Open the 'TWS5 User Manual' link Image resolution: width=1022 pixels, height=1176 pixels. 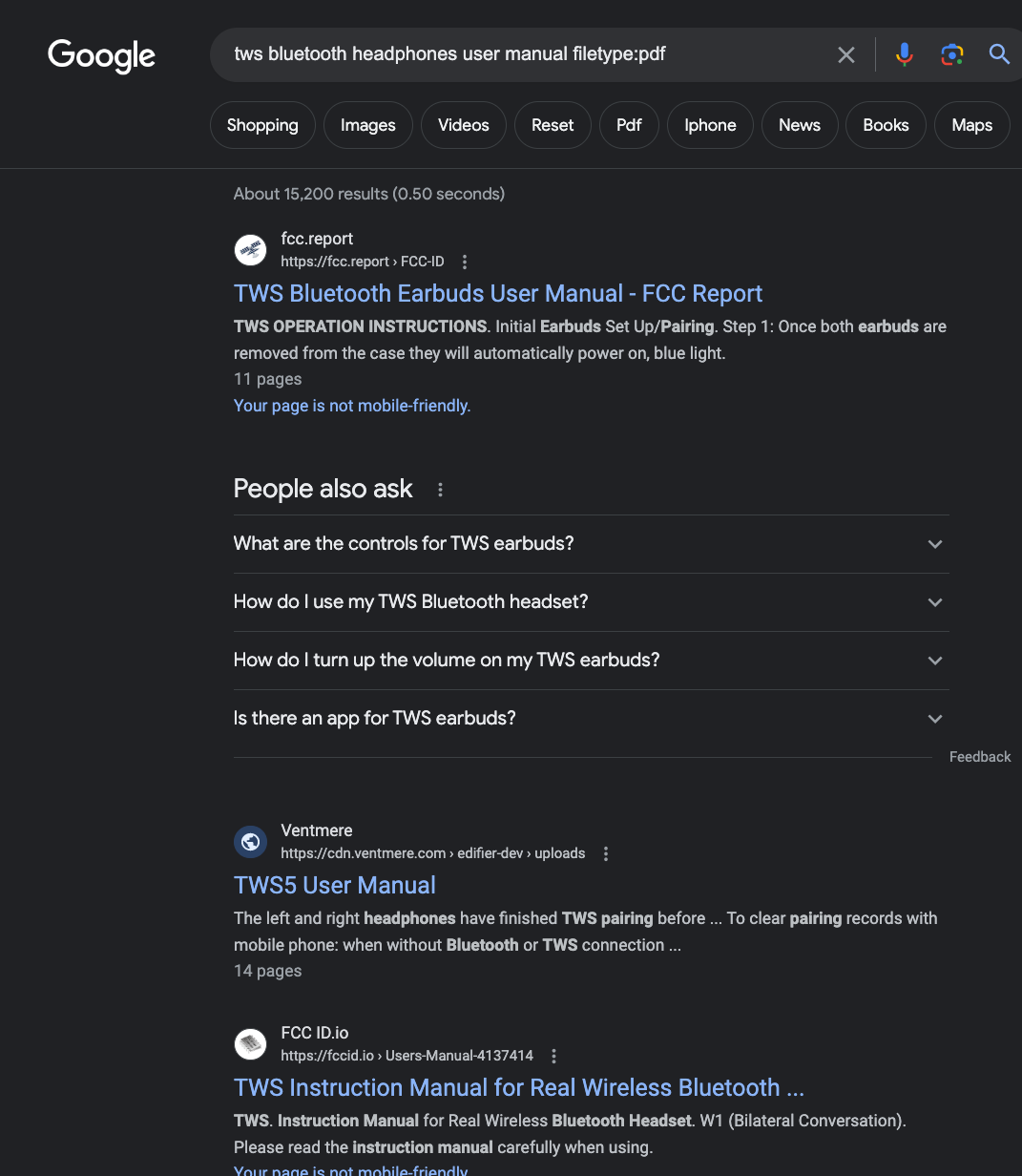334,885
